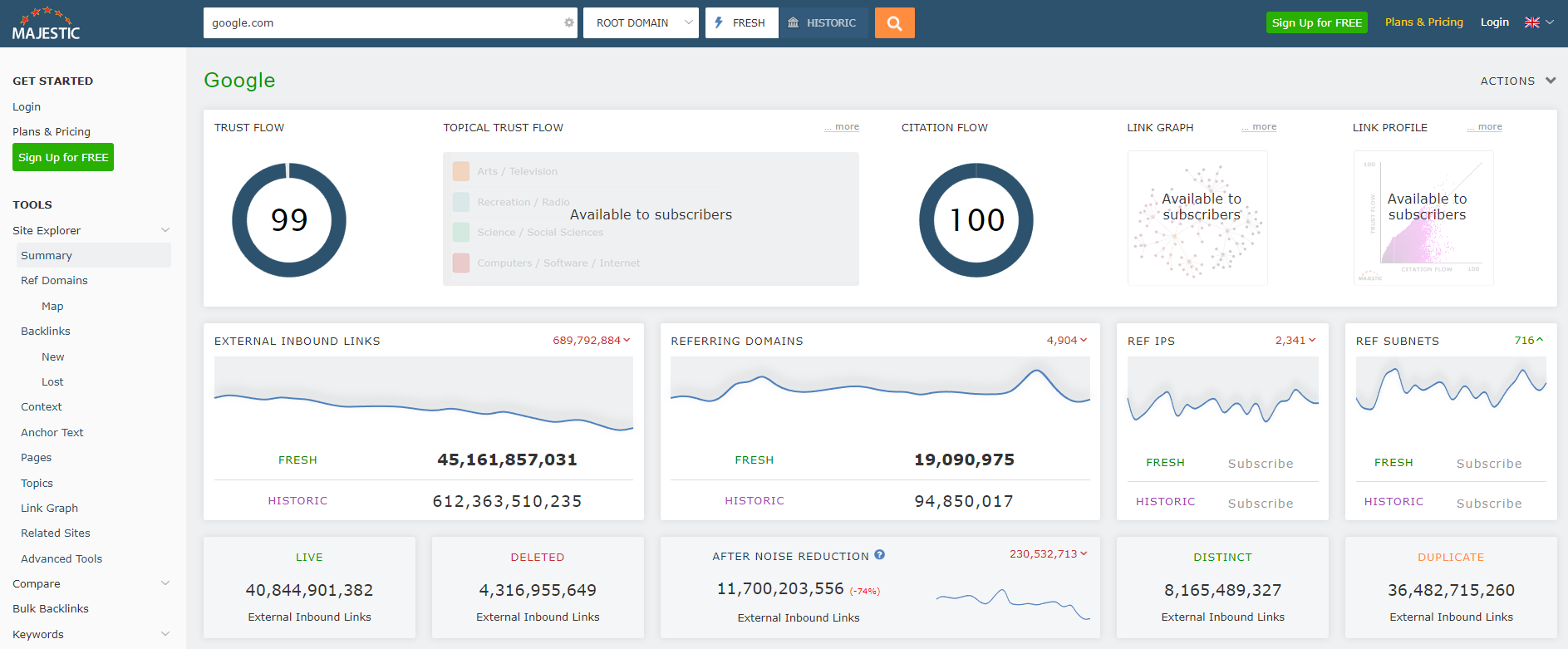
Task: Click Ref Subnets change 716
Action: click(1528, 340)
